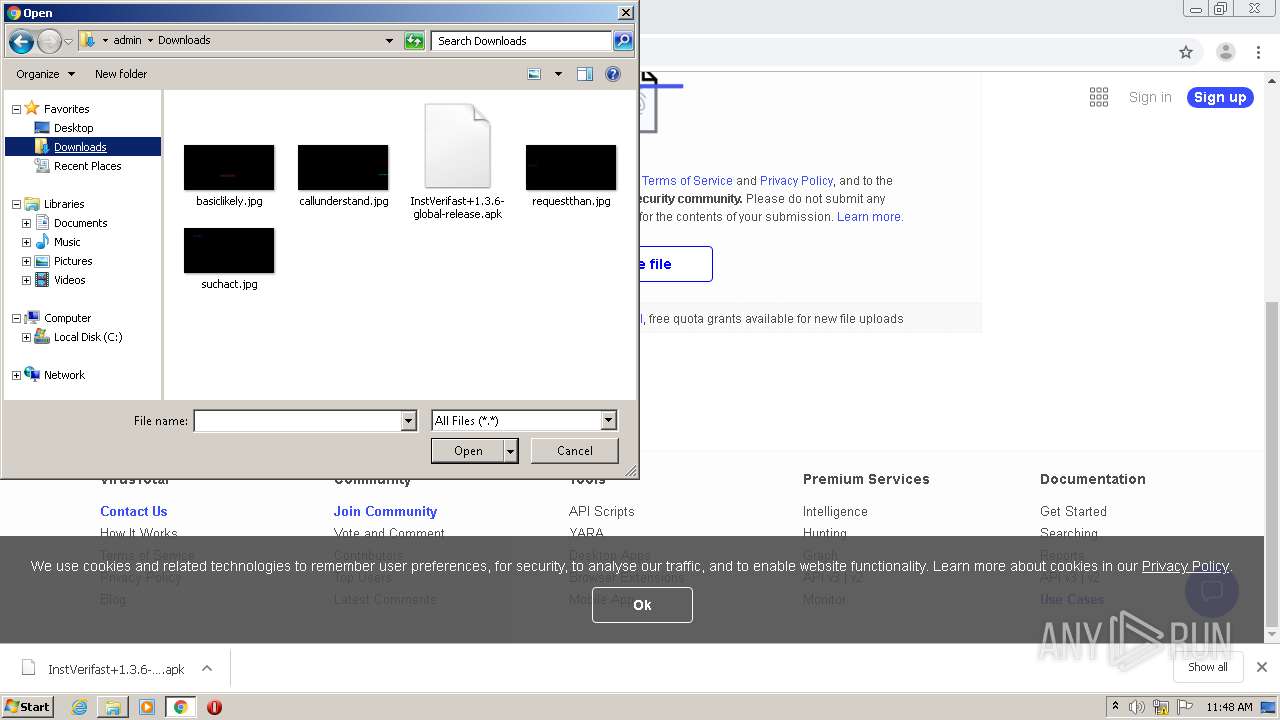The image size is (1280, 720).
Task: Collapse the Libraries tree group
Action: tap(16, 204)
